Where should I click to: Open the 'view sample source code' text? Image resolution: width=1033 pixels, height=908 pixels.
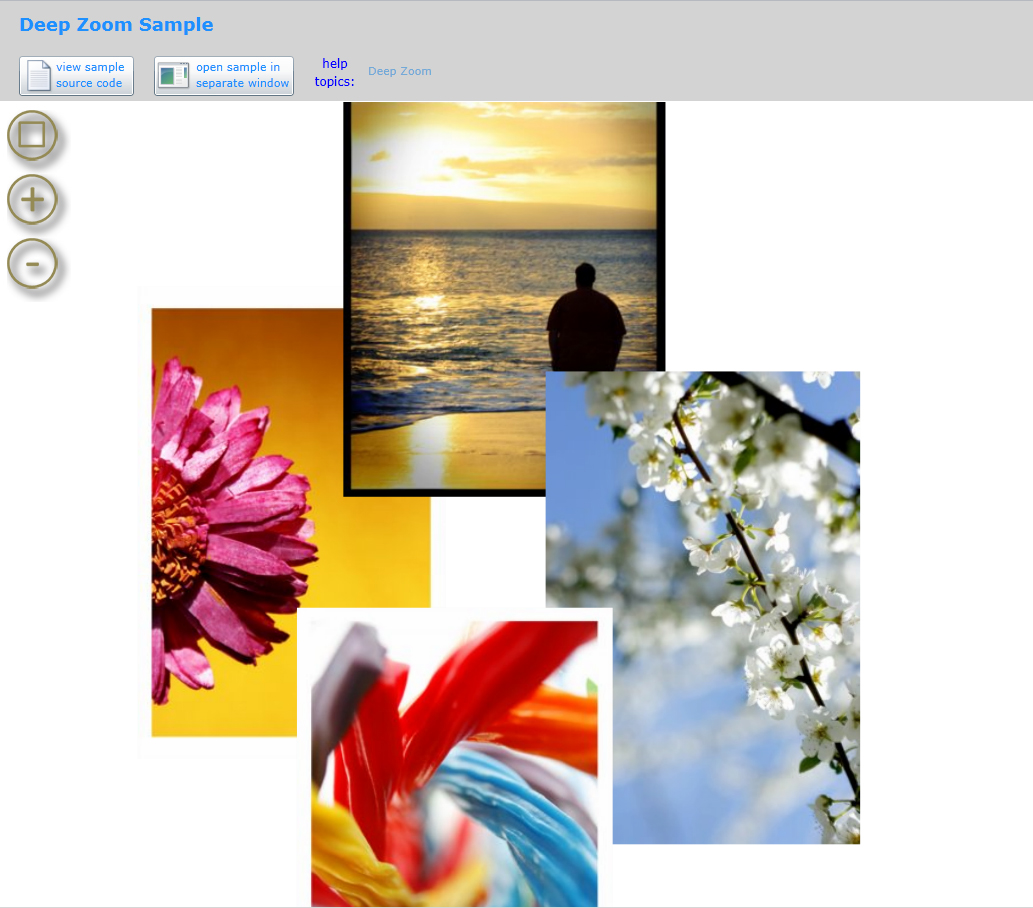[x=90, y=76]
